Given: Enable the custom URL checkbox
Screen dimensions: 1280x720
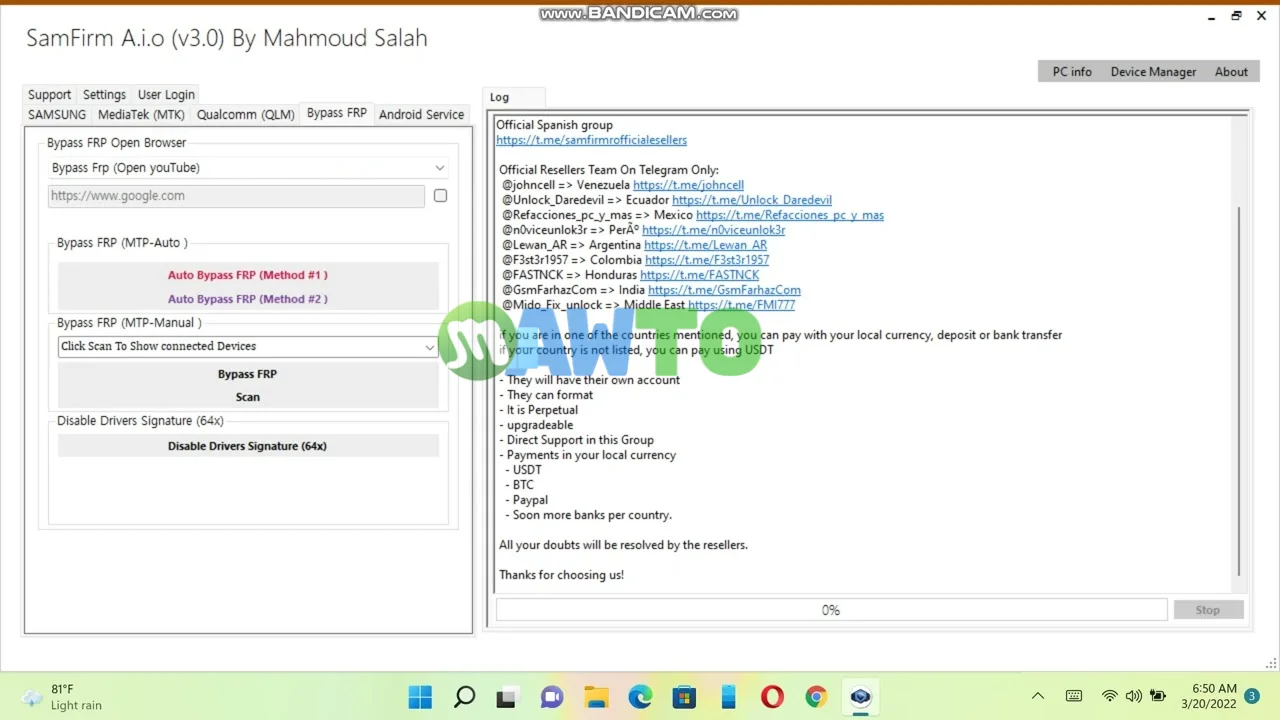Looking at the screenshot, I should coord(440,196).
